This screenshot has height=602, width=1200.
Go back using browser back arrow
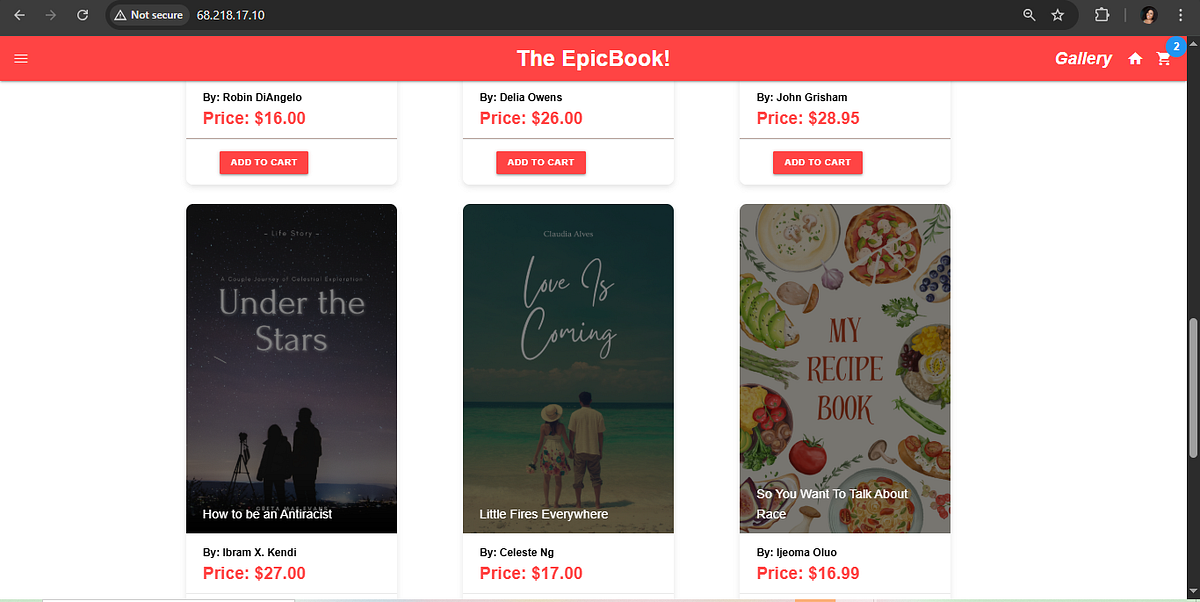pyautogui.click(x=19, y=15)
